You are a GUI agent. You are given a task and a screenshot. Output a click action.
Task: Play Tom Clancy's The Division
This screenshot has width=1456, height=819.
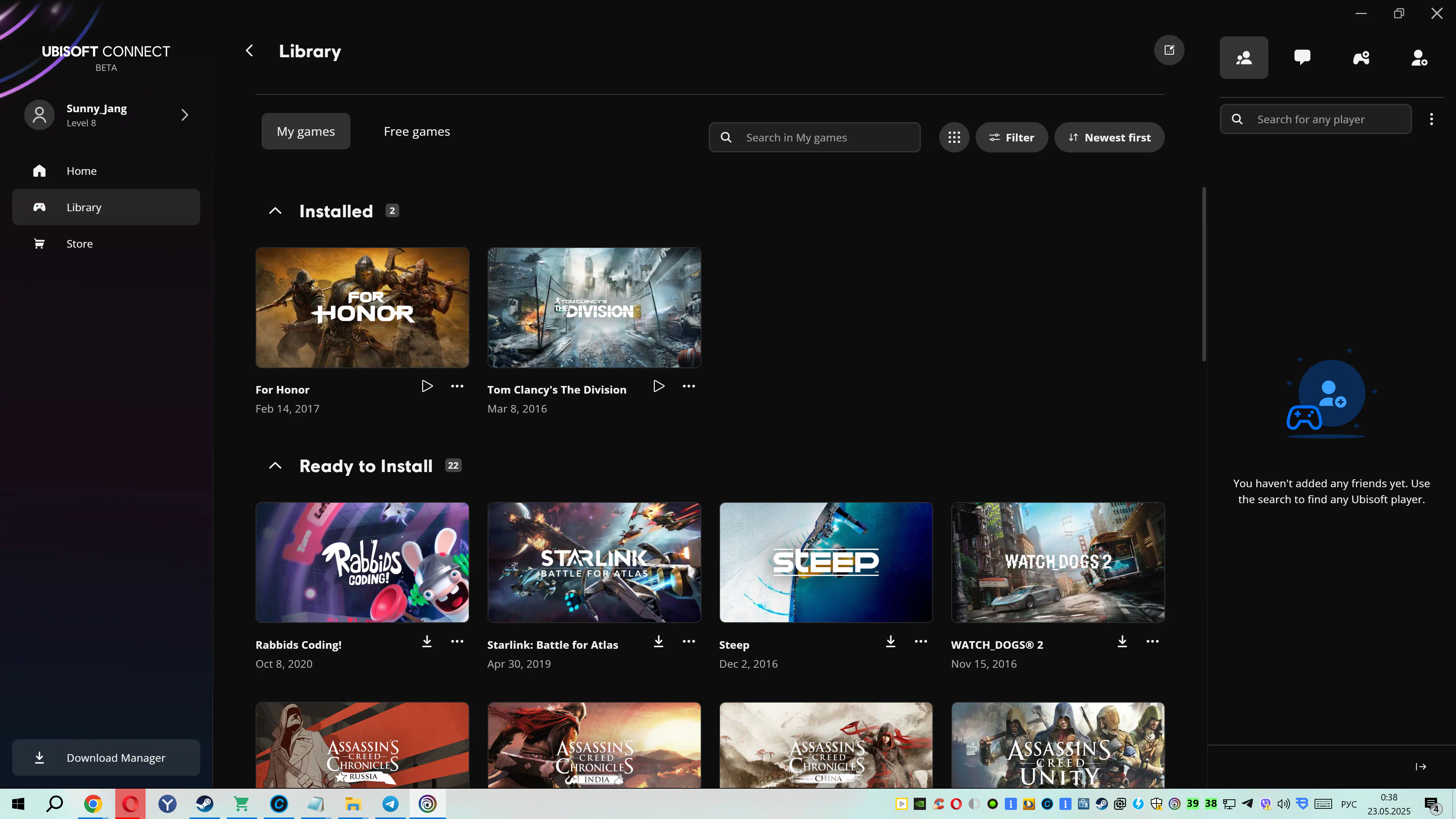[659, 386]
